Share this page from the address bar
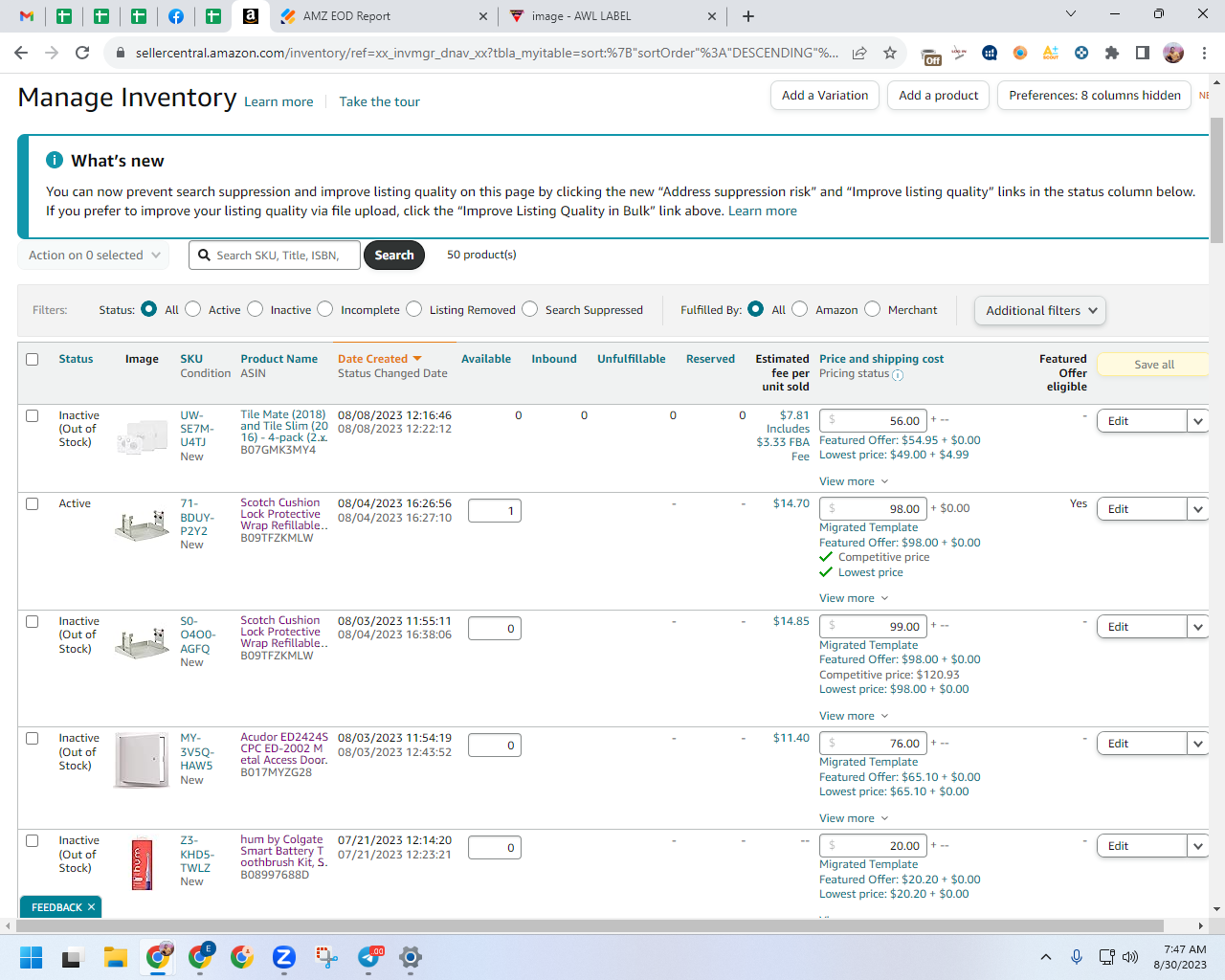This screenshot has height=980, width=1225. click(859, 53)
